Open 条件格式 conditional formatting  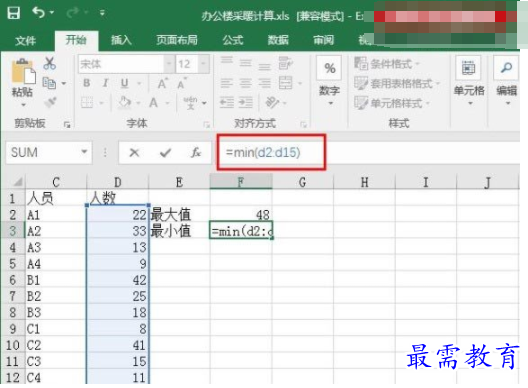click(387, 63)
